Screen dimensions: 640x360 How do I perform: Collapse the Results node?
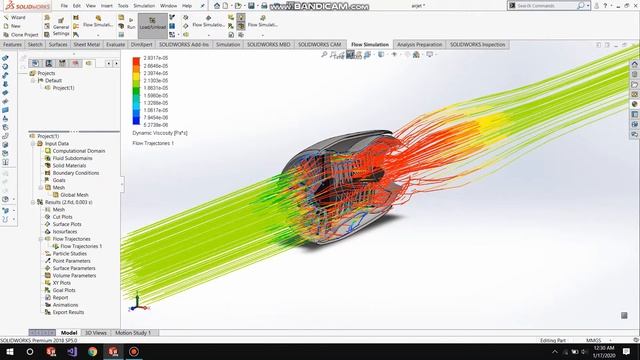click(x=33, y=202)
